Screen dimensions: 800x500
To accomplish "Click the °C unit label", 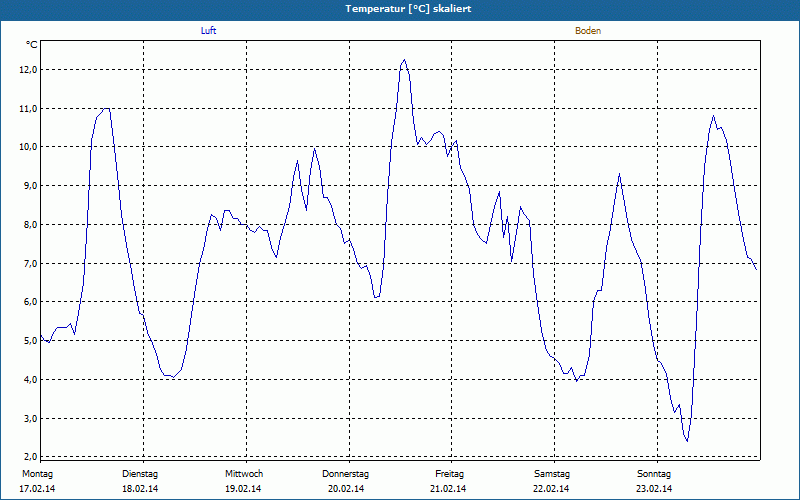I will [x=32, y=45].
